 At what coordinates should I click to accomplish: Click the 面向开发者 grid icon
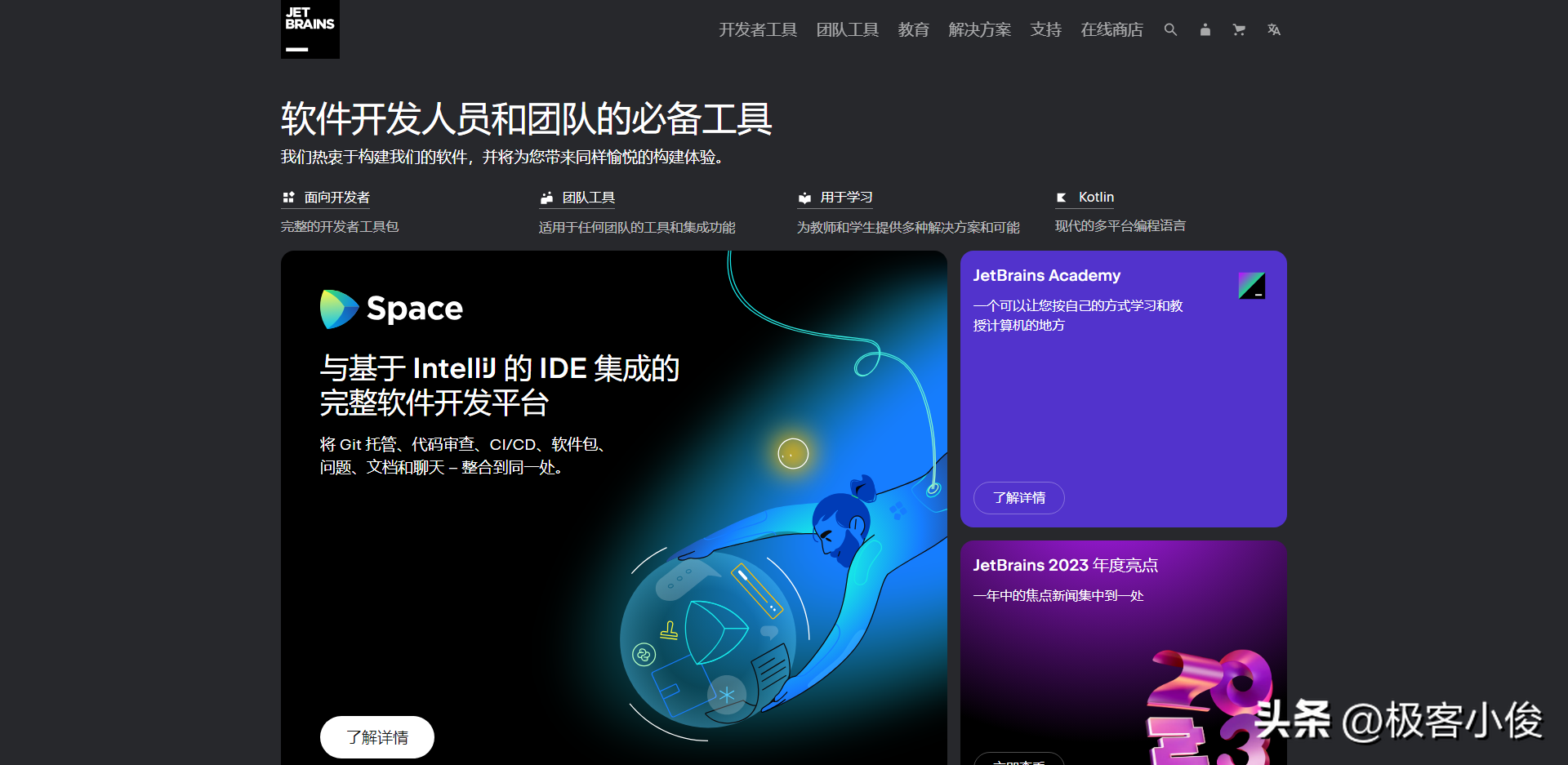tap(288, 198)
